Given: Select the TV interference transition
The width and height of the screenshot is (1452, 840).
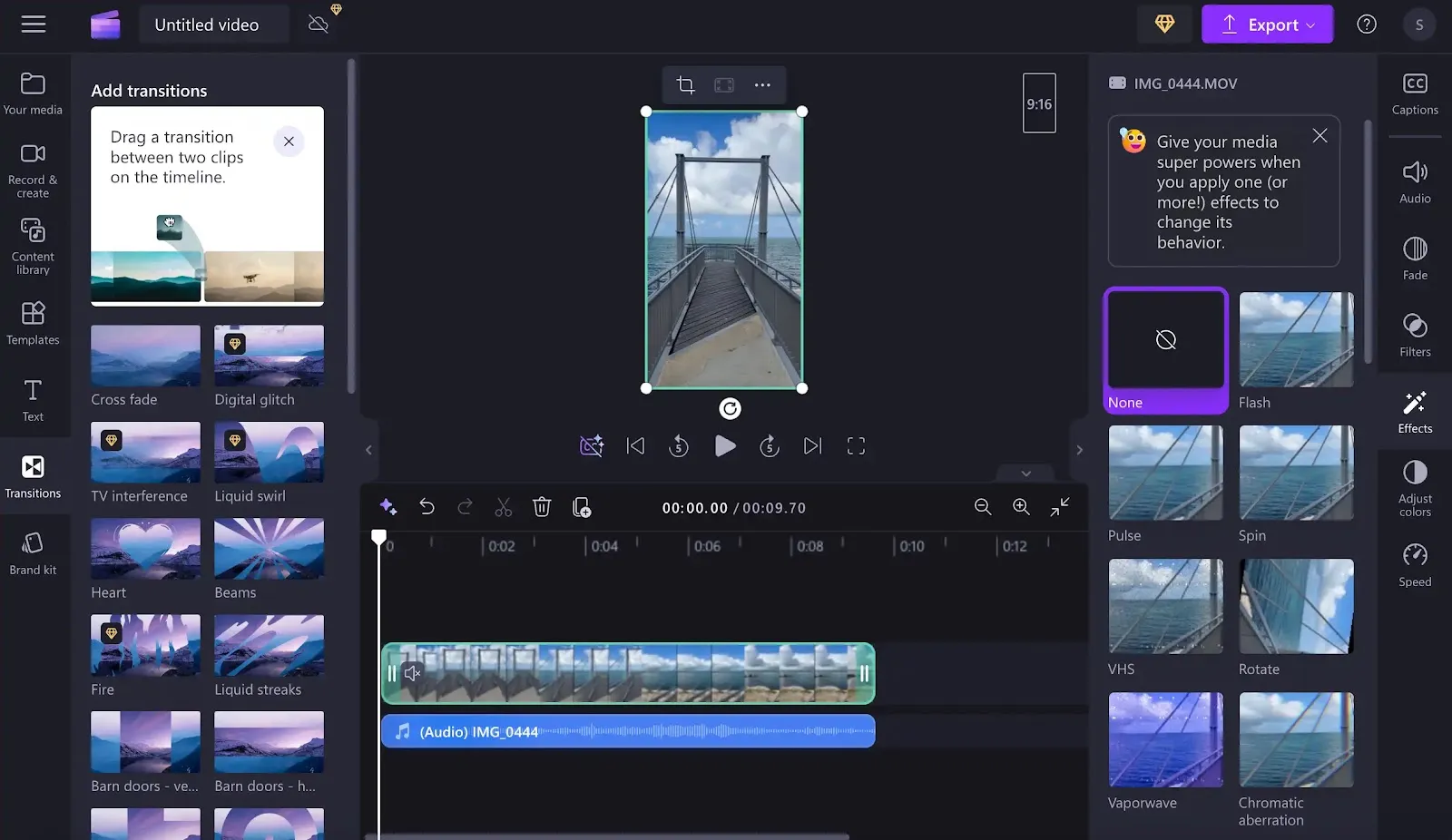Looking at the screenshot, I should tap(145, 464).
